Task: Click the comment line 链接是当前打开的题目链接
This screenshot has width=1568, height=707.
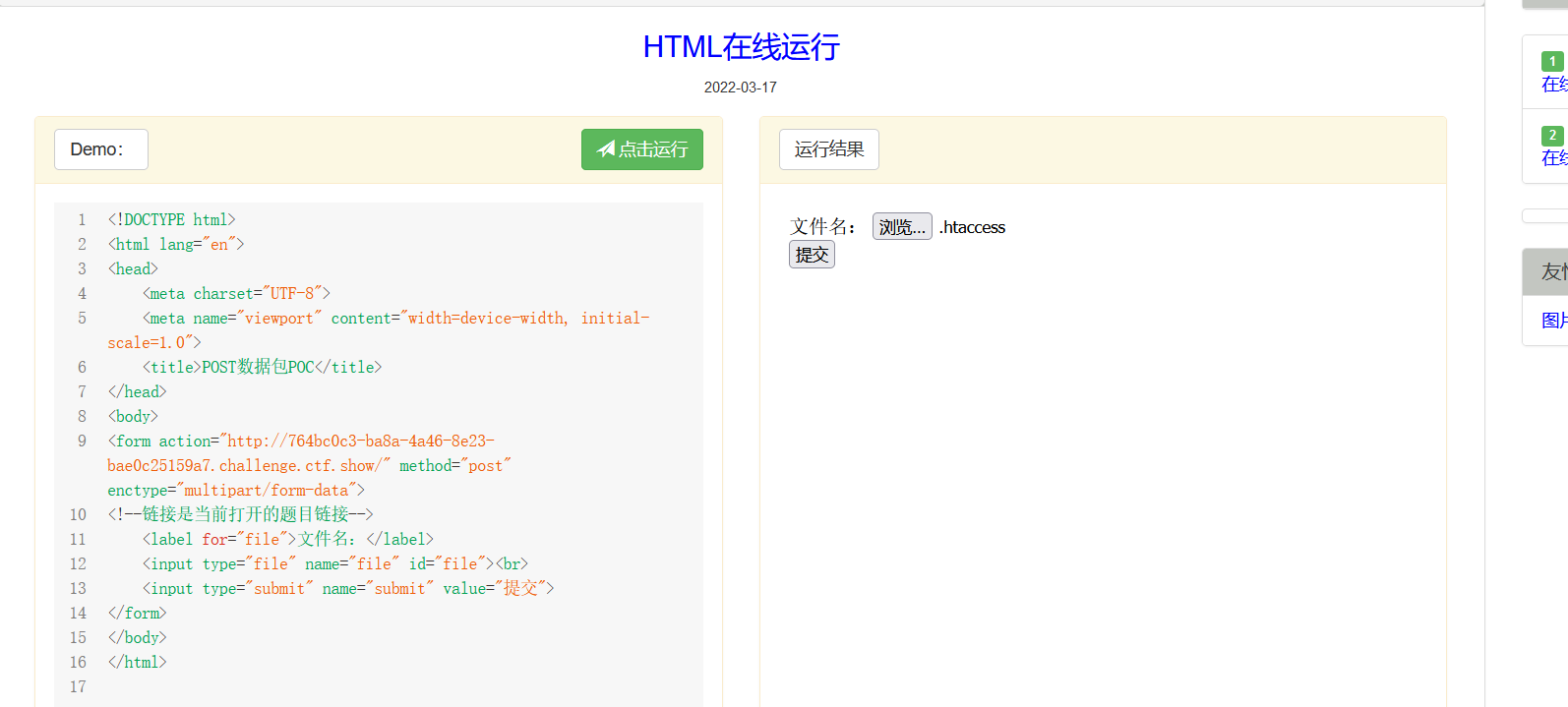Action: pyautogui.click(x=240, y=514)
